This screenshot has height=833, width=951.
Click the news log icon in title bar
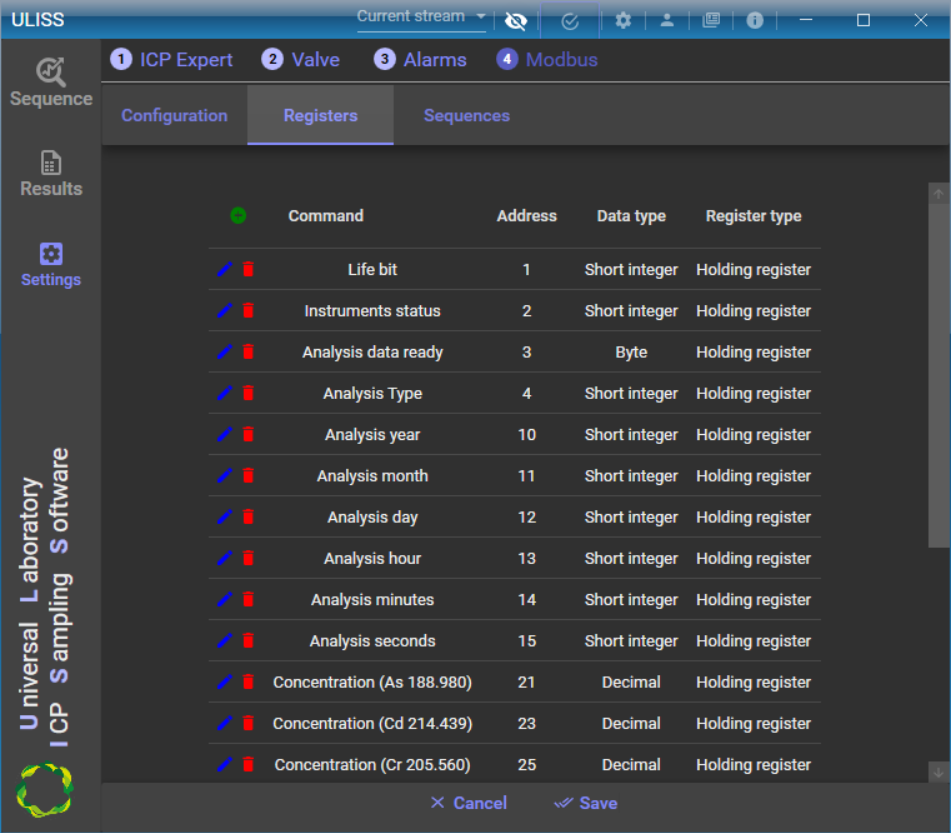(711, 20)
